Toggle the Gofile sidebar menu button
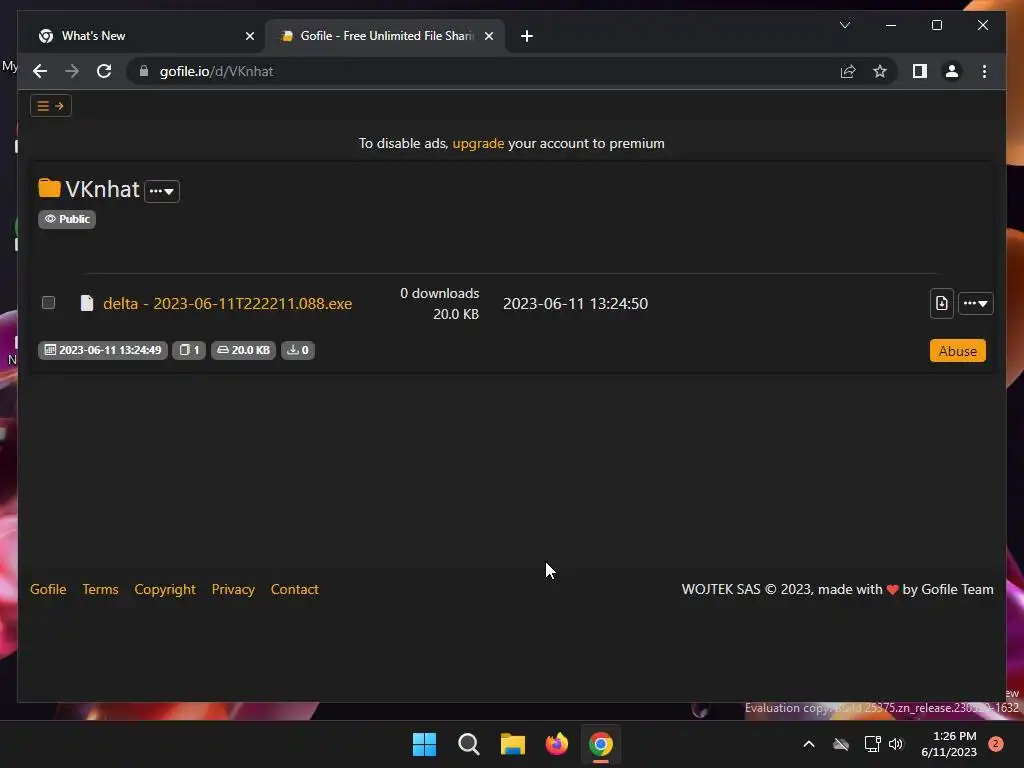1024x768 pixels. (x=50, y=106)
